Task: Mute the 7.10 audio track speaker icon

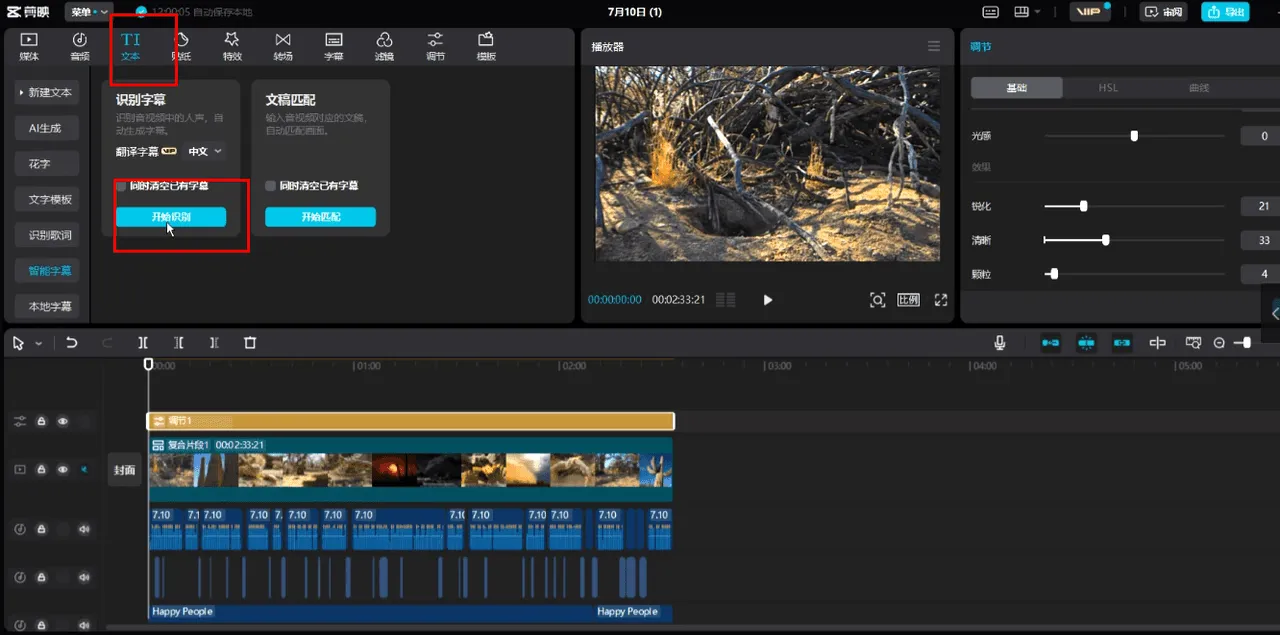Action: 84,529
